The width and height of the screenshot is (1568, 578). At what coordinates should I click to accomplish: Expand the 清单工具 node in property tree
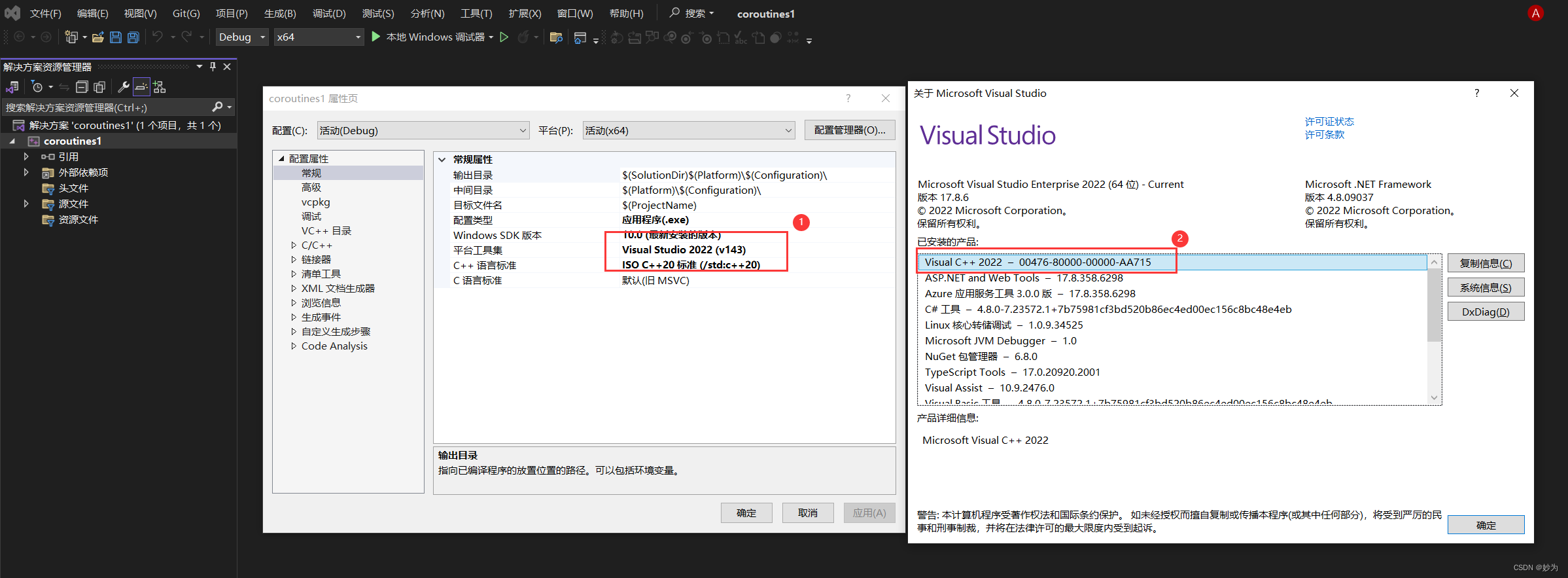coord(294,274)
